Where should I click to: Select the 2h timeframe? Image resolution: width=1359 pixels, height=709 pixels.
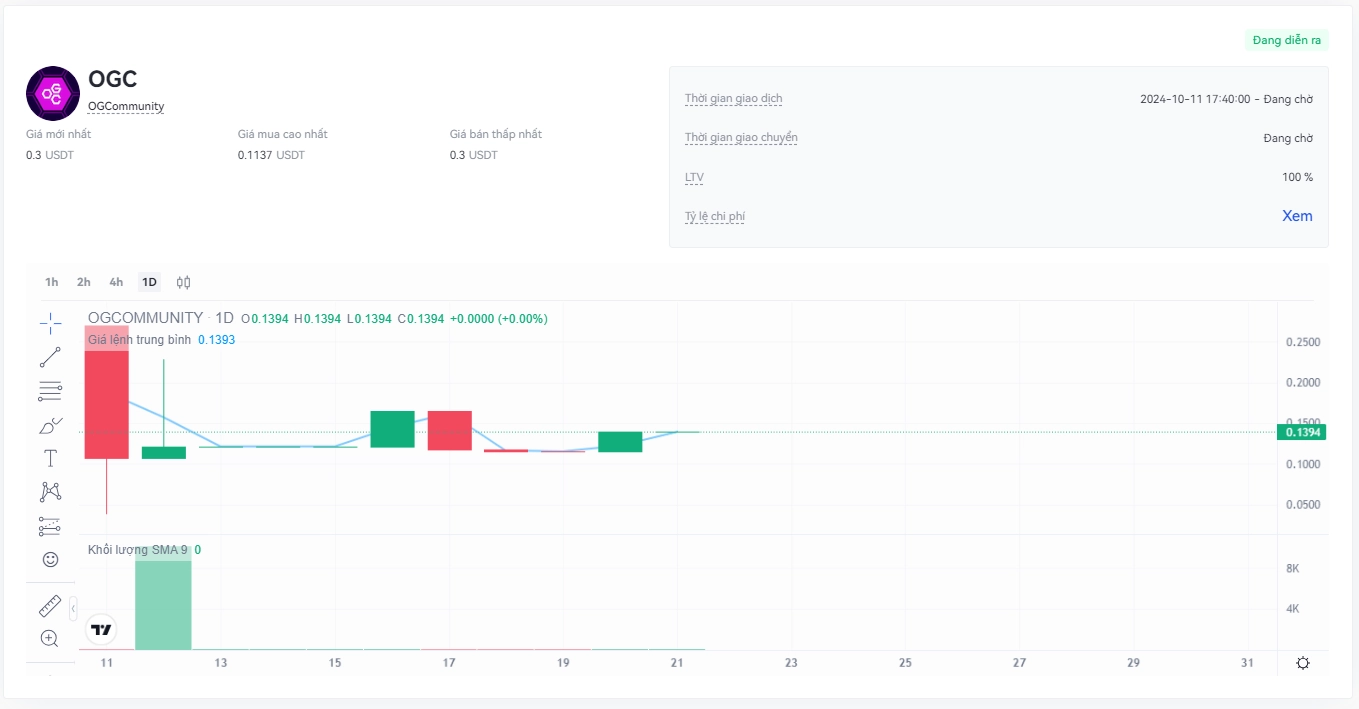pos(83,282)
